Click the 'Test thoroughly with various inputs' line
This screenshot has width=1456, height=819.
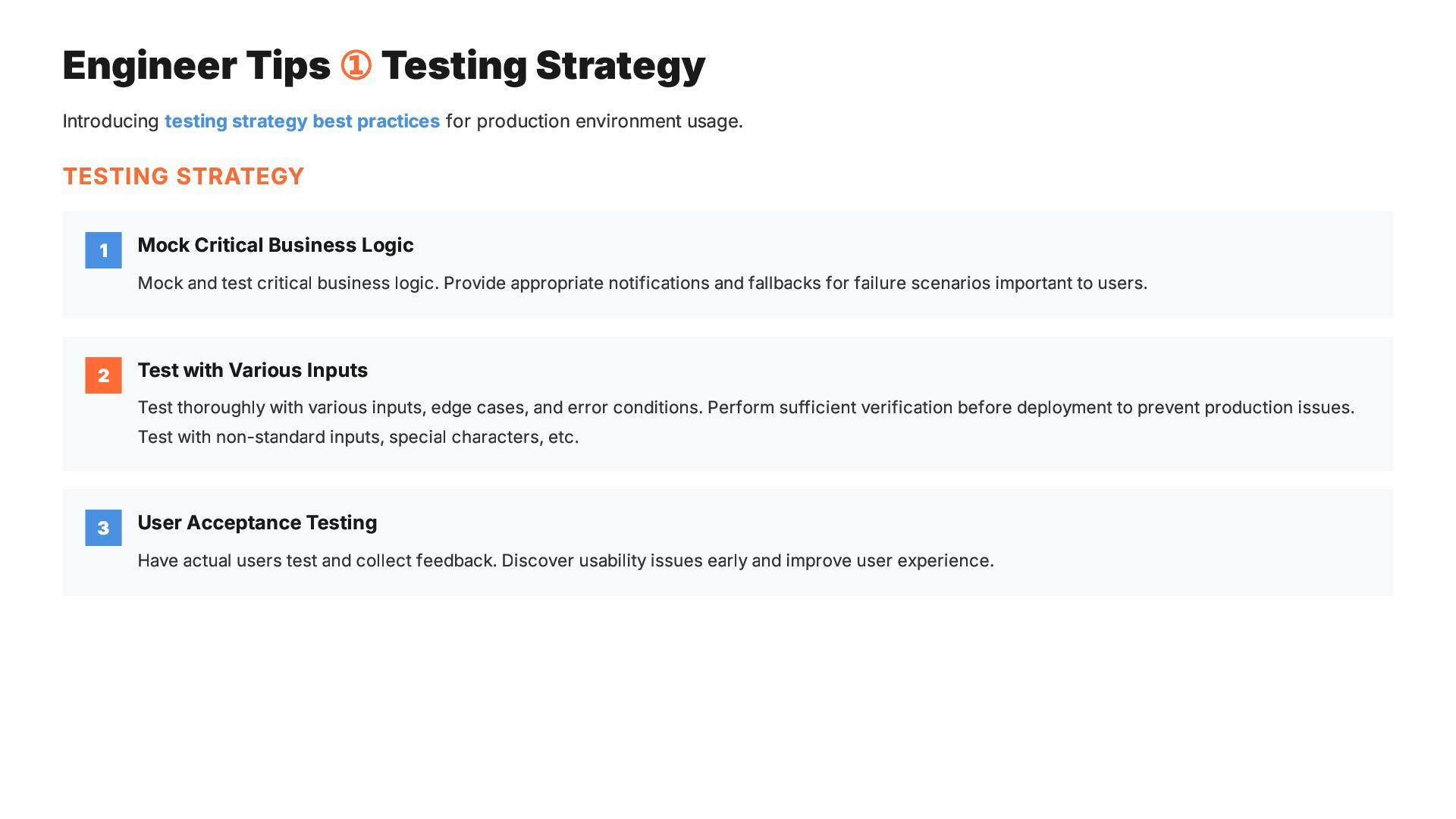click(x=745, y=408)
